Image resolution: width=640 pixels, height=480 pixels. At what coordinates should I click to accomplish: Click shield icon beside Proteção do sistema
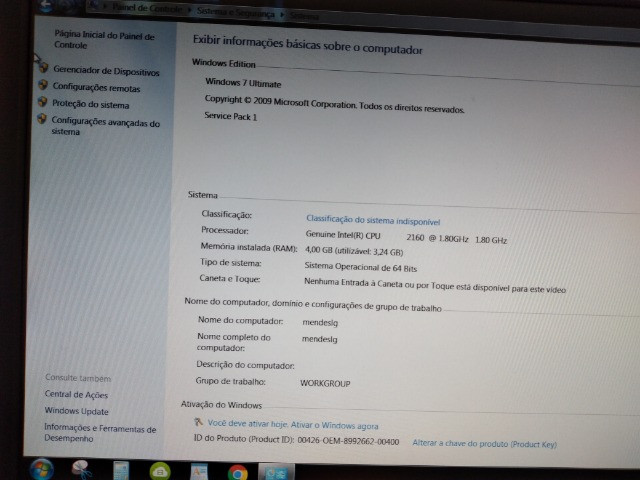click(x=42, y=102)
